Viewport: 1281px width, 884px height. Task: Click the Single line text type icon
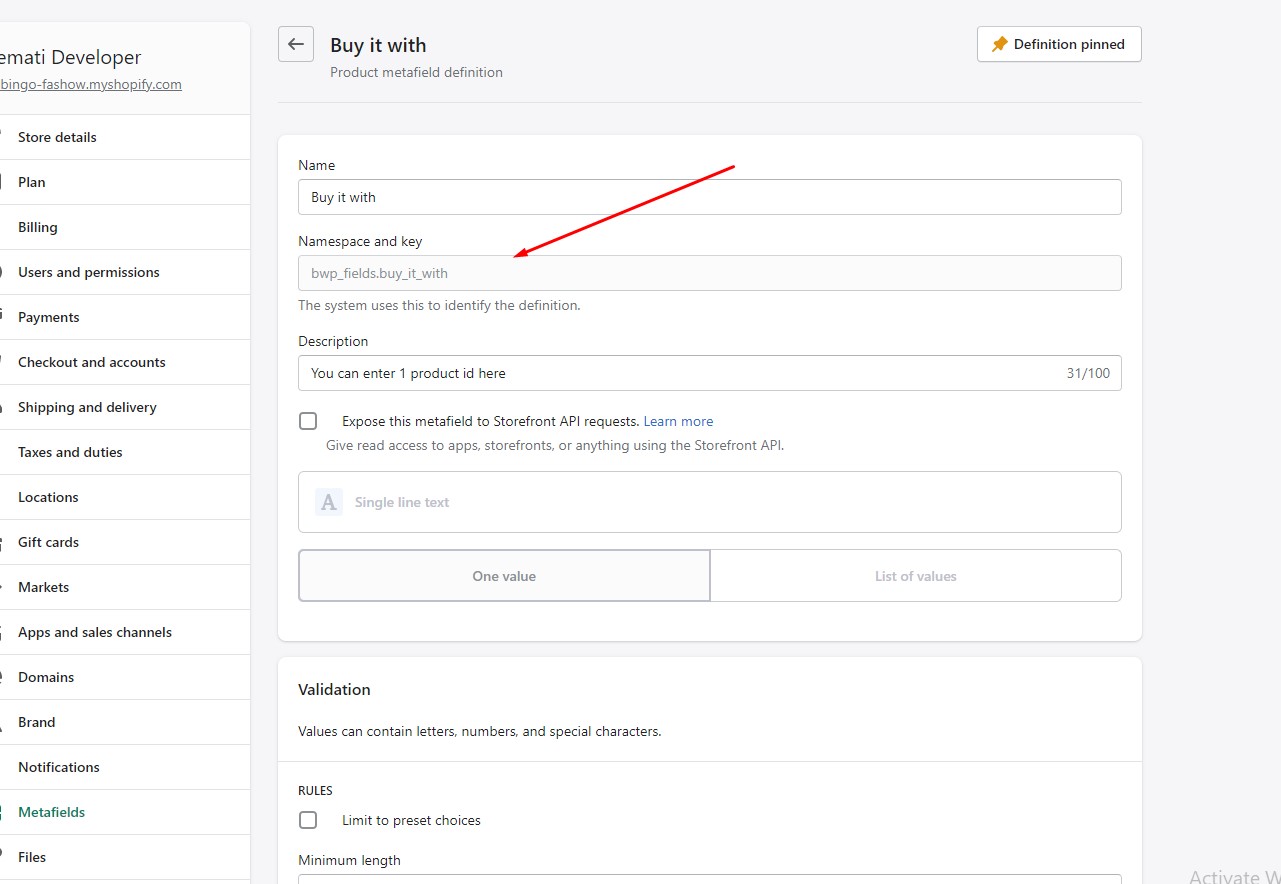pos(329,502)
